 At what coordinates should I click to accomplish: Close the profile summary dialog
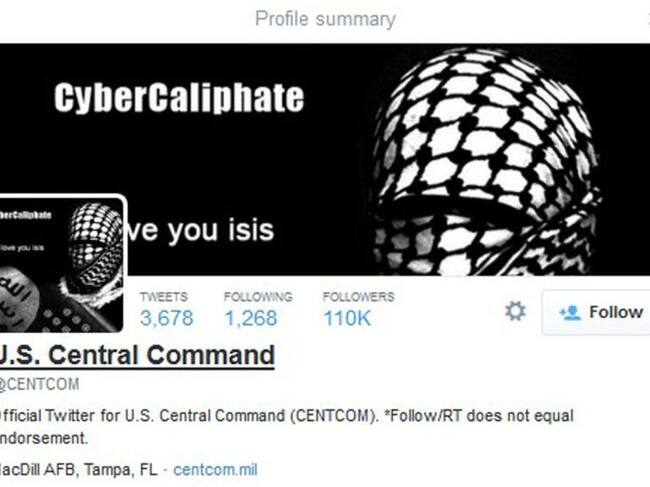(x=648, y=19)
